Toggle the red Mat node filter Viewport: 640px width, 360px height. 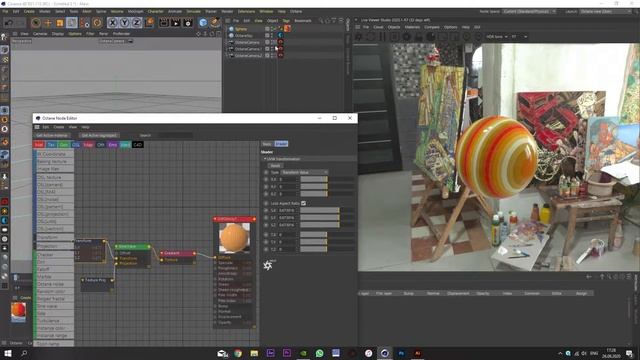point(39,144)
